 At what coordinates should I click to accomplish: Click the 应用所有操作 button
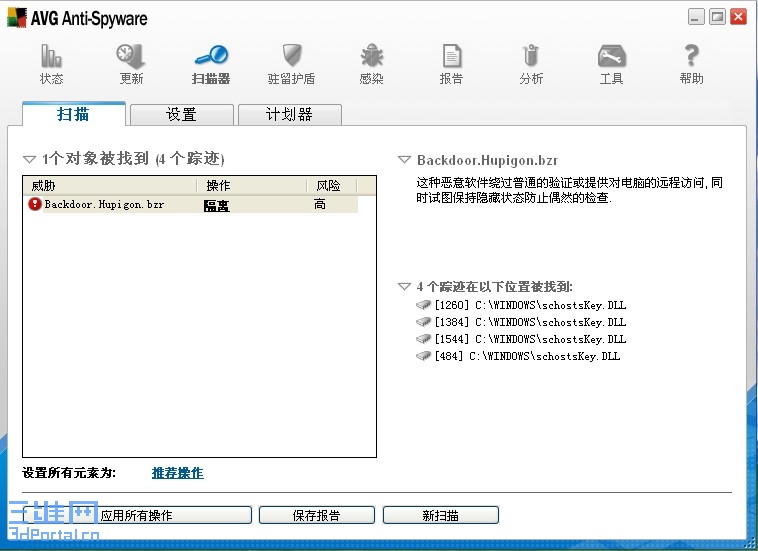pyautogui.click(x=137, y=515)
